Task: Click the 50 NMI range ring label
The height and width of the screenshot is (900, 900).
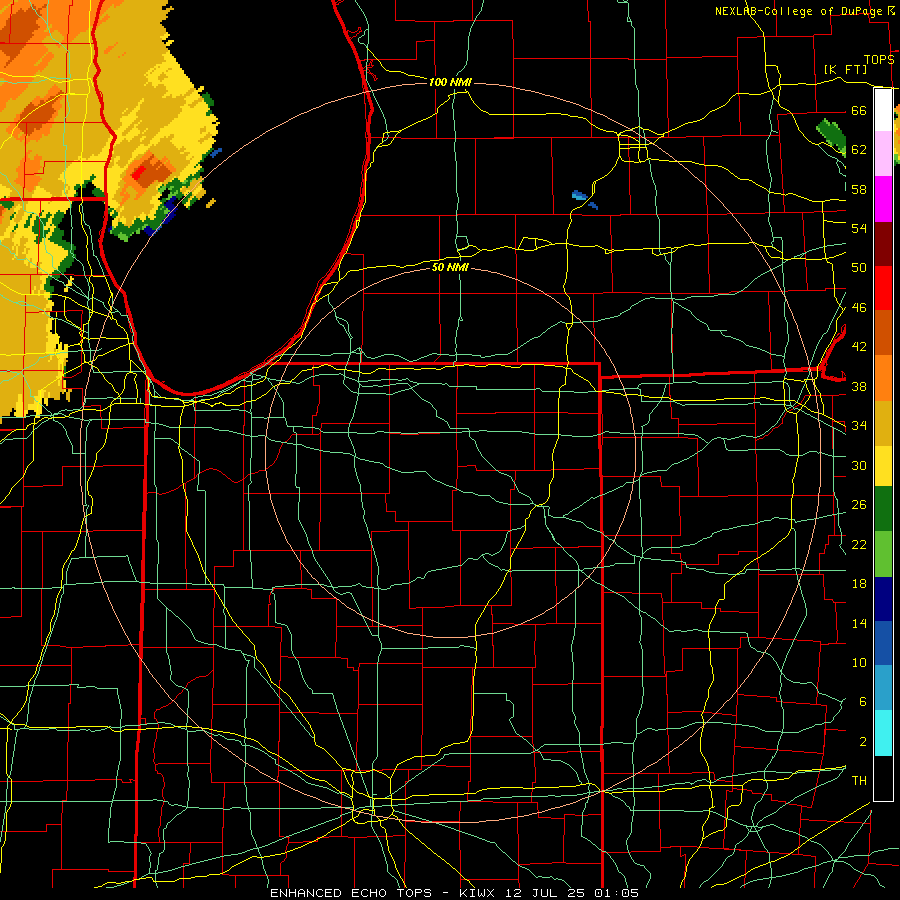Action: click(x=450, y=267)
